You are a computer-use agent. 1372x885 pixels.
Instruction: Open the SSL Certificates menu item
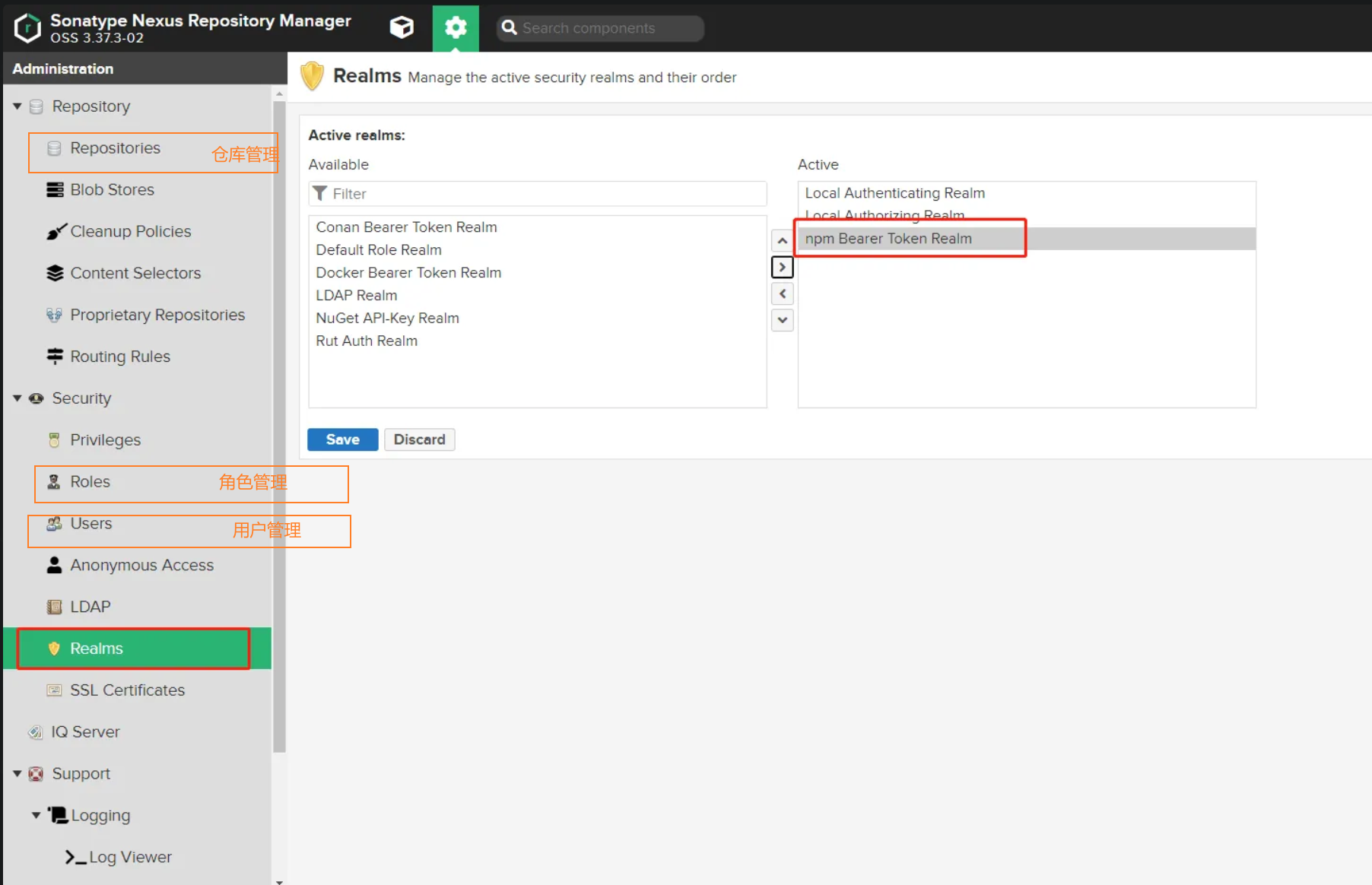pyautogui.click(x=127, y=690)
